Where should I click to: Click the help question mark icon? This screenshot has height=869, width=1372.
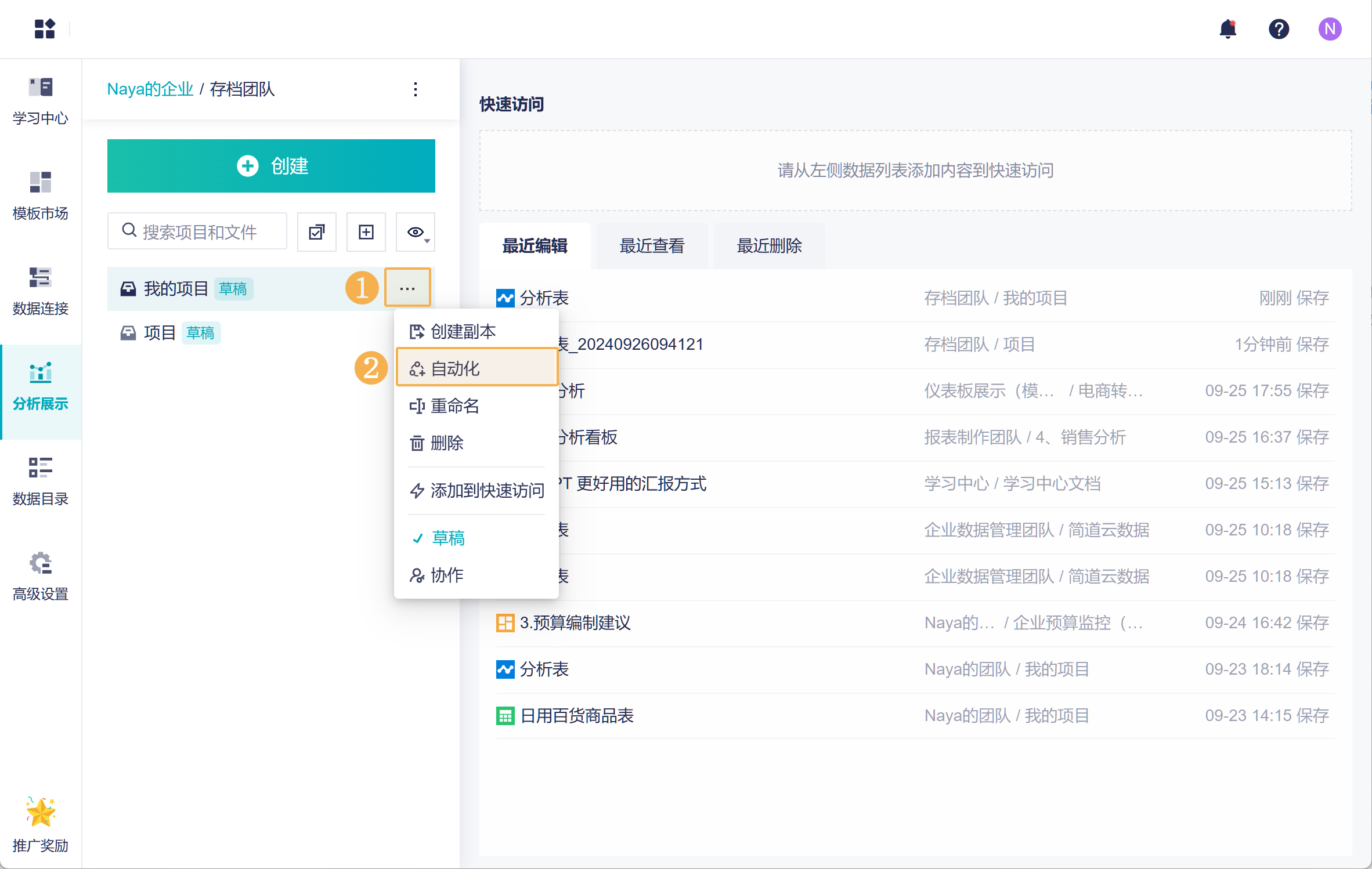point(1279,29)
